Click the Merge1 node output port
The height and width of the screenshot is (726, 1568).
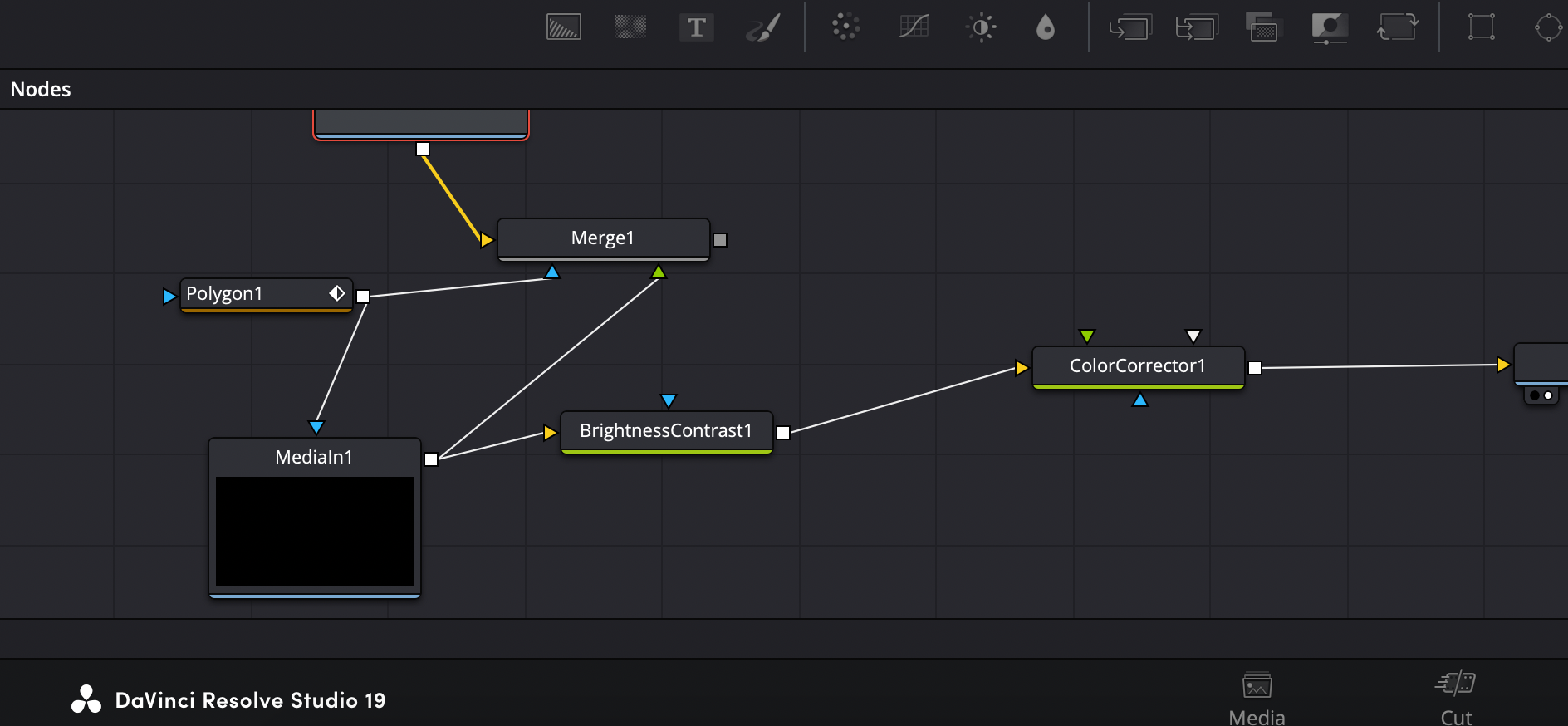point(720,240)
